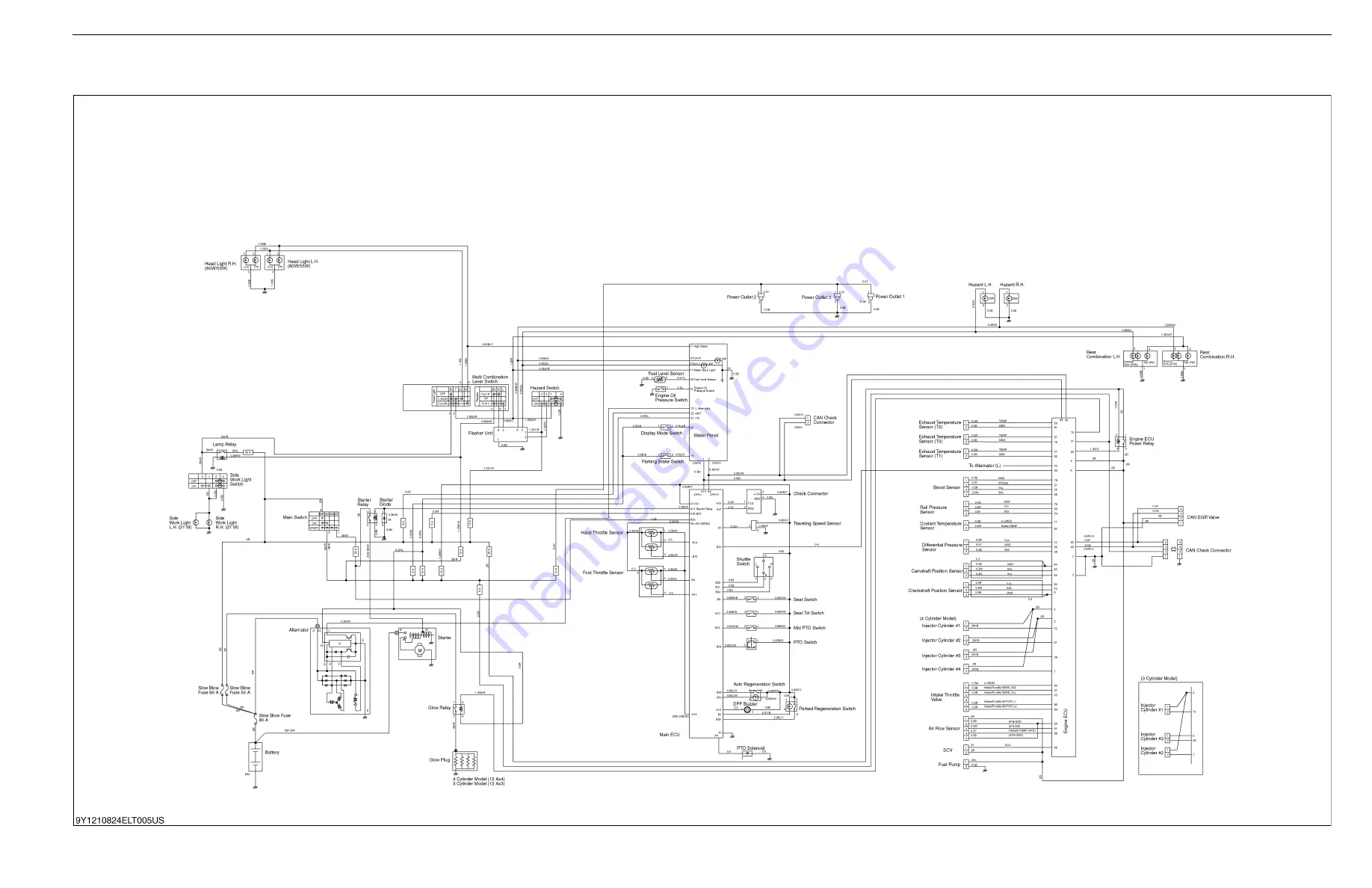Select the Lamp Relay symbol
1372x888 pixels.
[222, 453]
